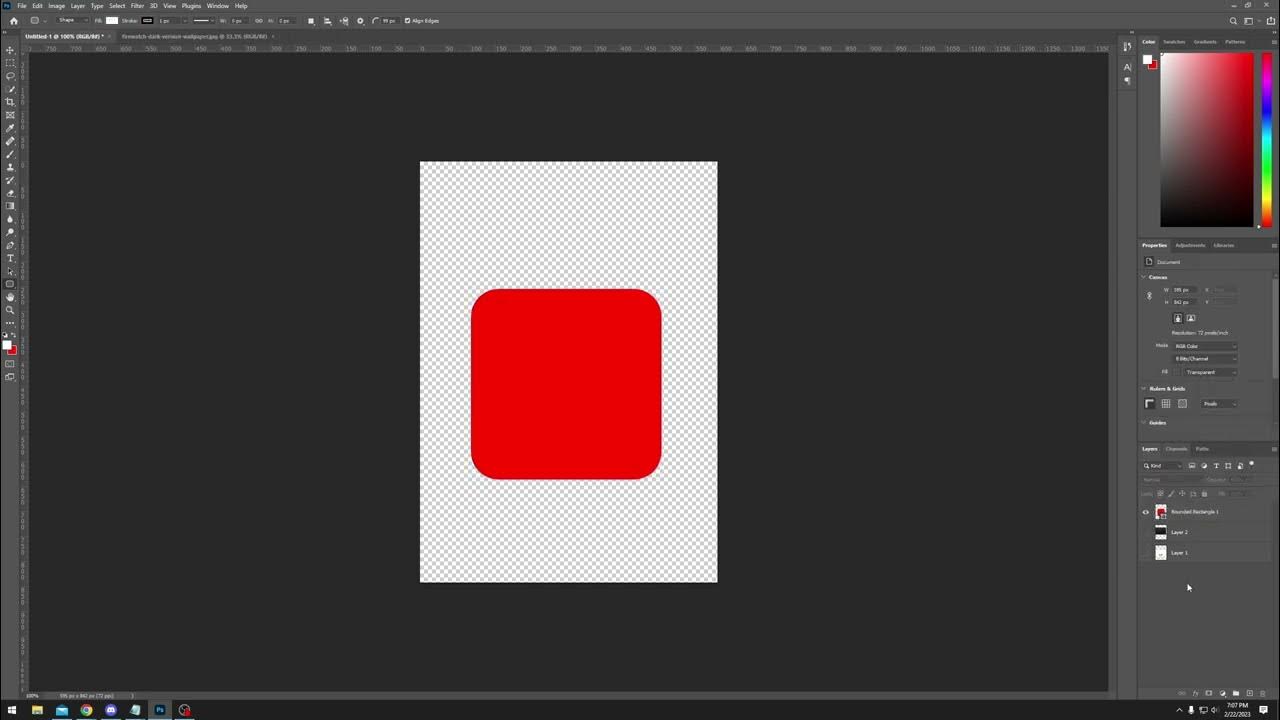Click the canvas width input field
Screen dimensions: 1280x720
(x=1186, y=290)
